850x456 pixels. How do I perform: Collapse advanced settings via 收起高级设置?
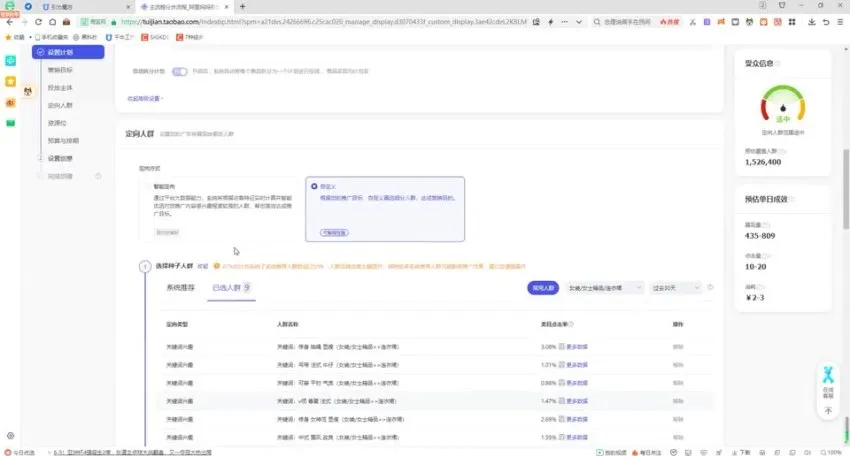pyautogui.click(x=145, y=98)
